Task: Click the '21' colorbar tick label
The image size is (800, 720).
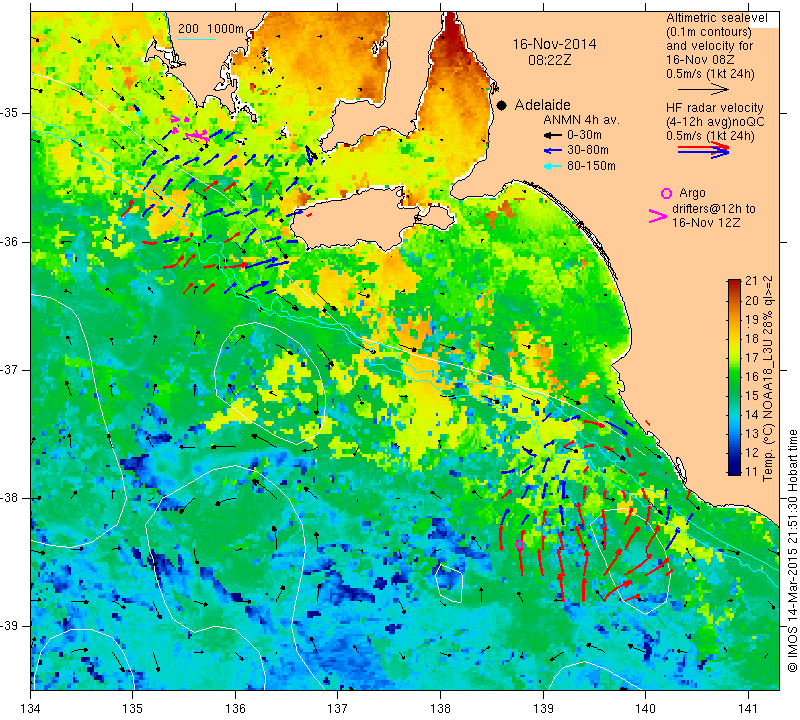Action: pos(752,281)
